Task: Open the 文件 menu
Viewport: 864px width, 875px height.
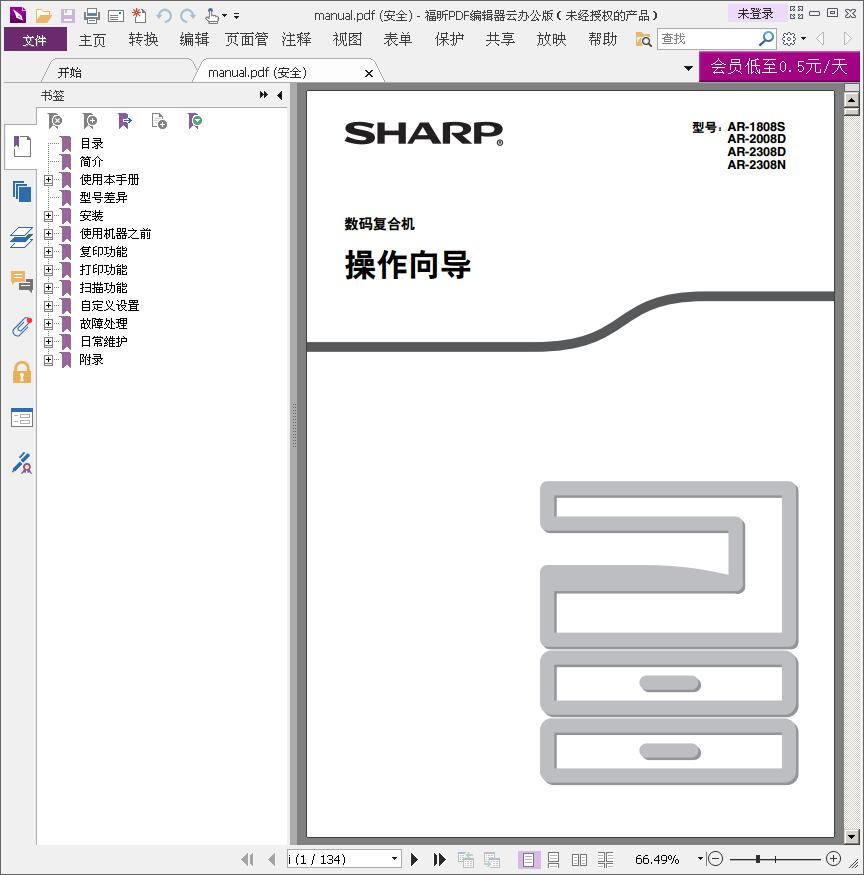Action: [x=35, y=40]
